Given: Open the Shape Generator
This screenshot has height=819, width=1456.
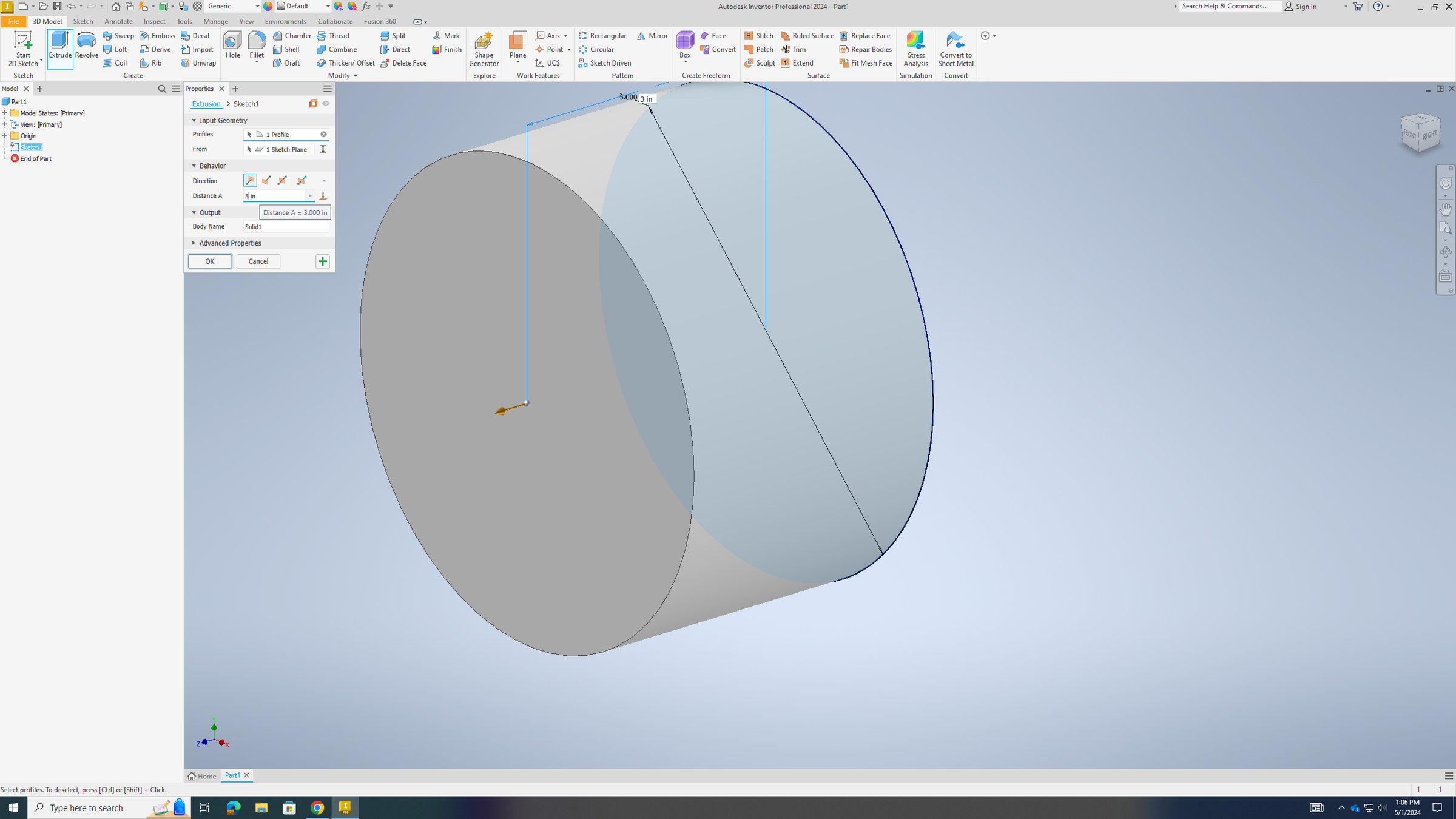Looking at the screenshot, I should click(x=484, y=49).
